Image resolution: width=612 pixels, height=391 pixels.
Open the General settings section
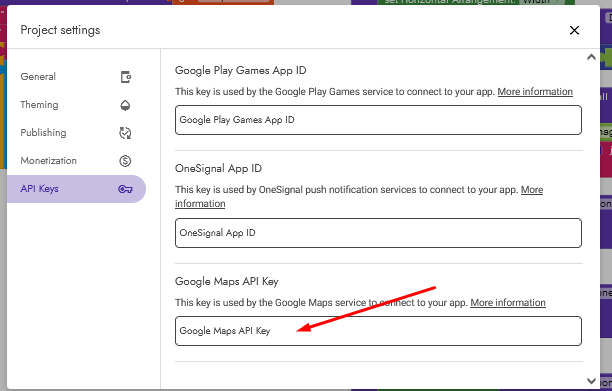76,77
